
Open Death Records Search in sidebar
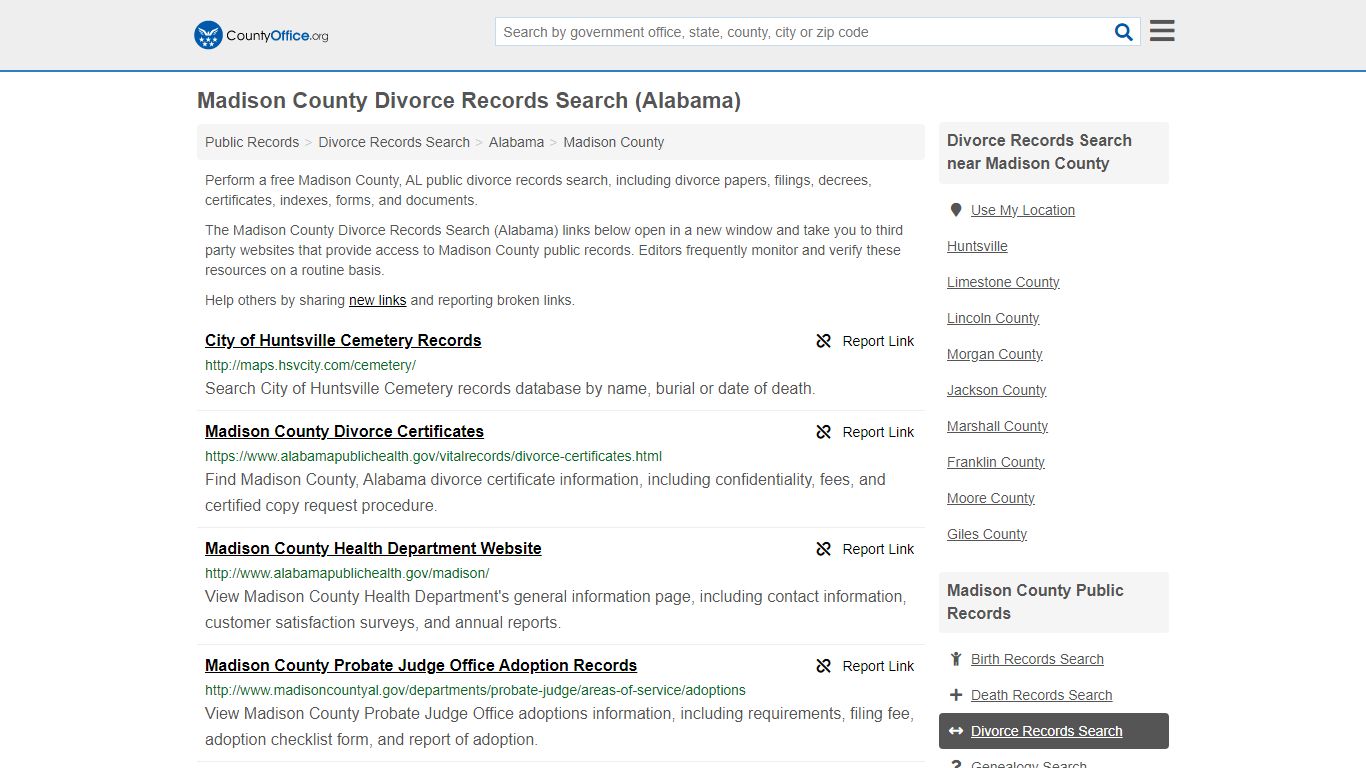click(x=1041, y=695)
